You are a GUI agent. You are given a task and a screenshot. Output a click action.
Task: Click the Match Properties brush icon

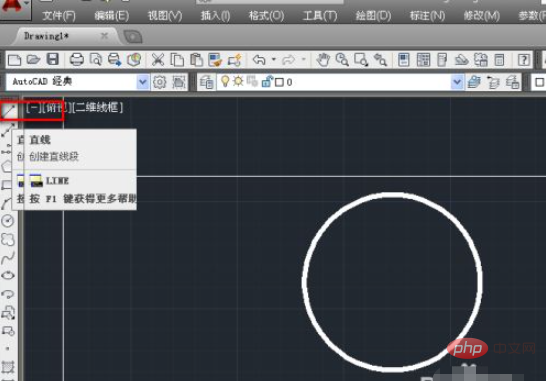click(x=215, y=60)
